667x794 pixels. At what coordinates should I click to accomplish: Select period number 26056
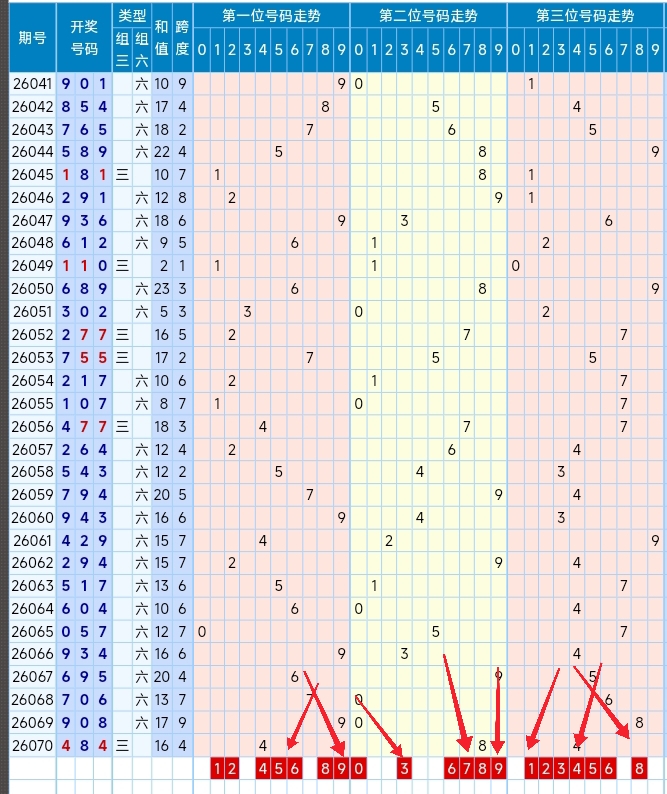(32, 426)
